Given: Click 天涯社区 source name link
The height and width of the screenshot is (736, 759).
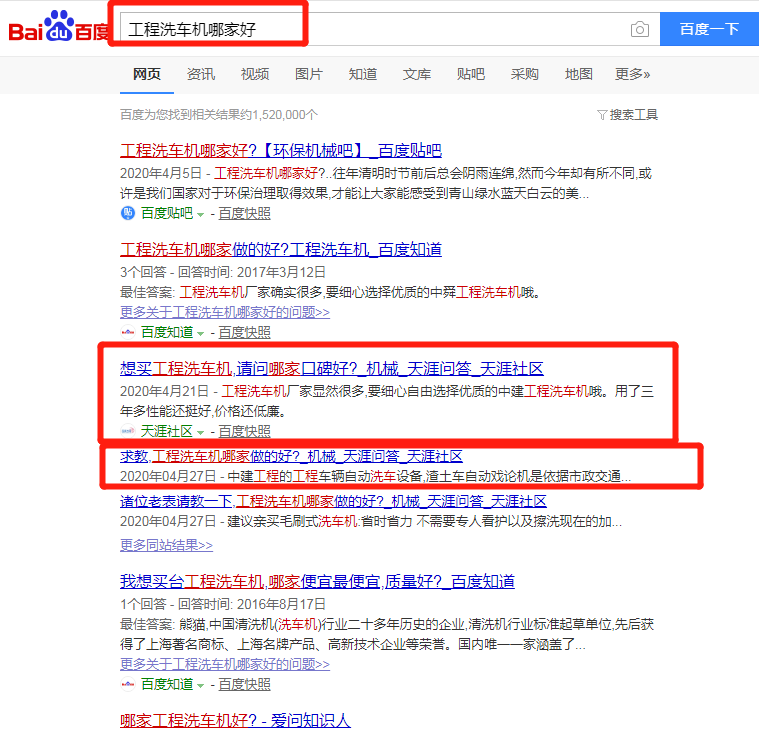Looking at the screenshot, I should click(x=167, y=431).
